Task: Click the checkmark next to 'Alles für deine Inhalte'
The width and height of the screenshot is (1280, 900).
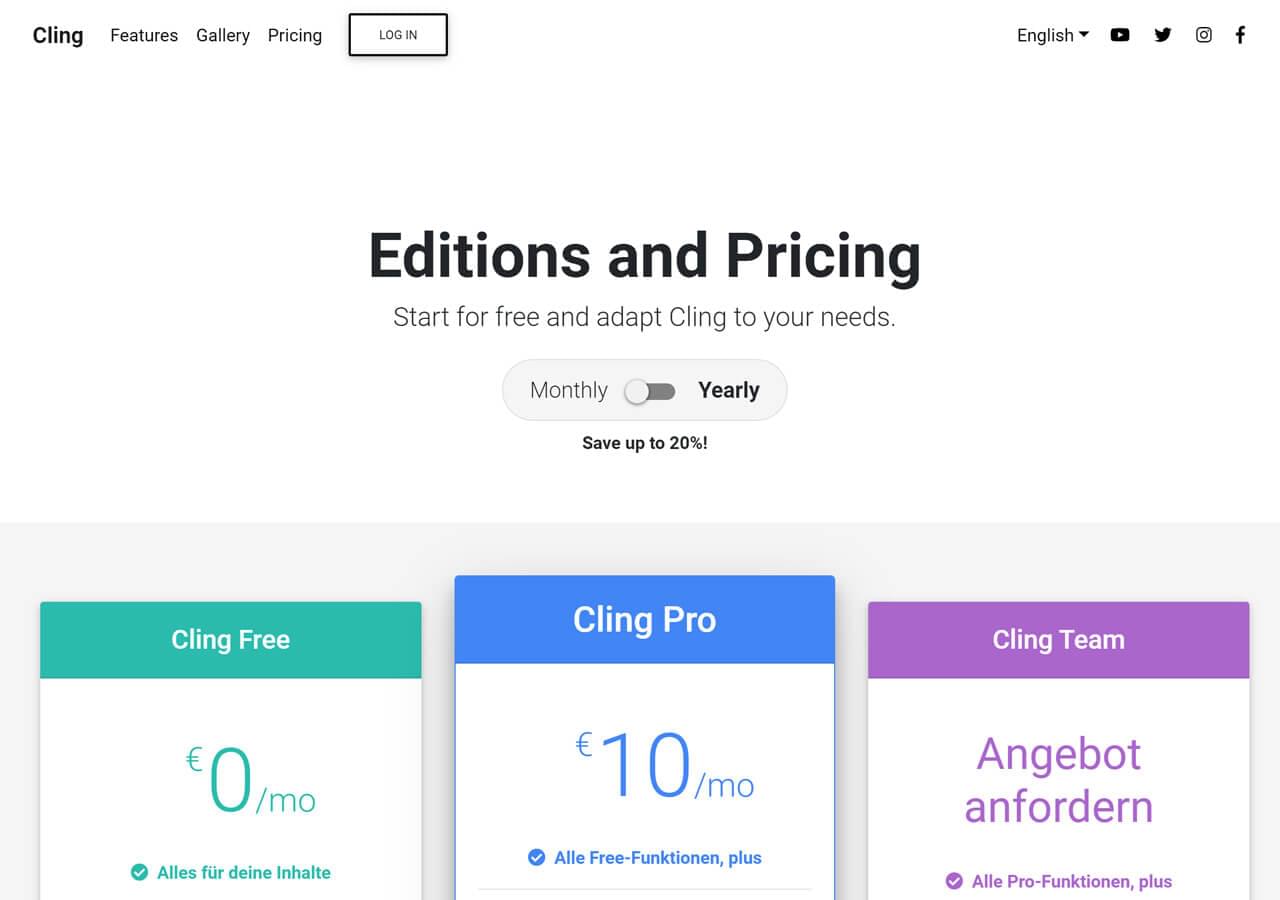Action: (138, 872)
